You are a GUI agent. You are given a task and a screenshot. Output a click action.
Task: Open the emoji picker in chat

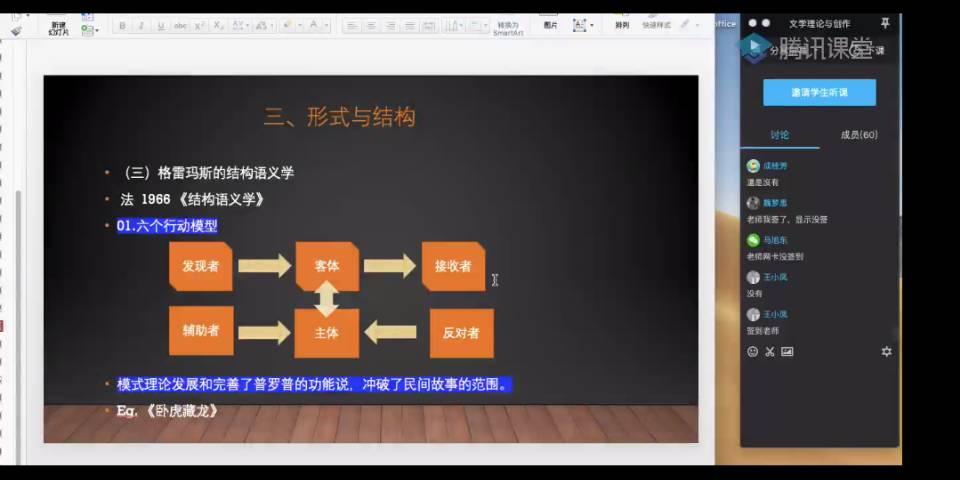pos(753,351)
